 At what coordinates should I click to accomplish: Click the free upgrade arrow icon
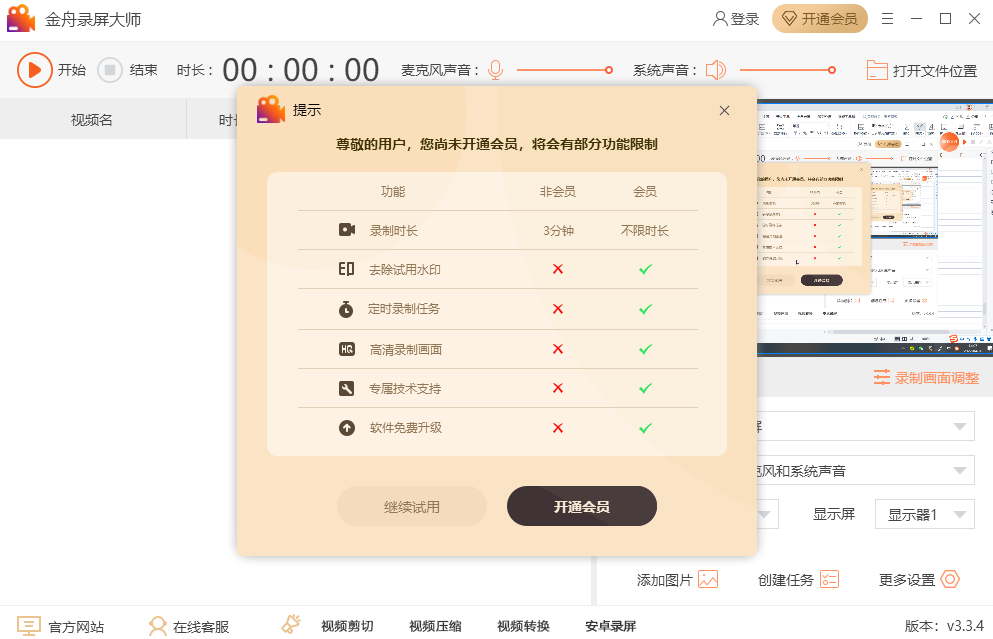[x=346, y=428]
